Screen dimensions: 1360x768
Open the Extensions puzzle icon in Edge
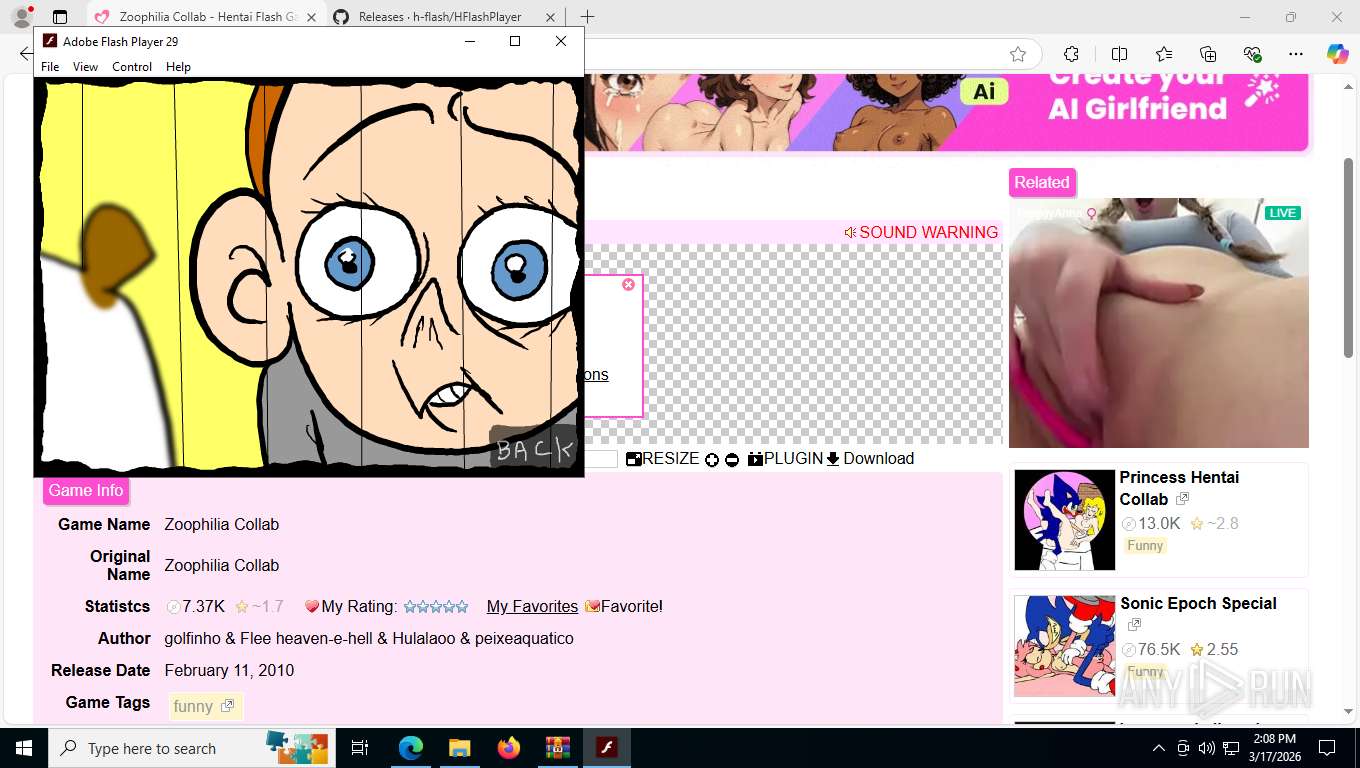tap(1071, 54)
